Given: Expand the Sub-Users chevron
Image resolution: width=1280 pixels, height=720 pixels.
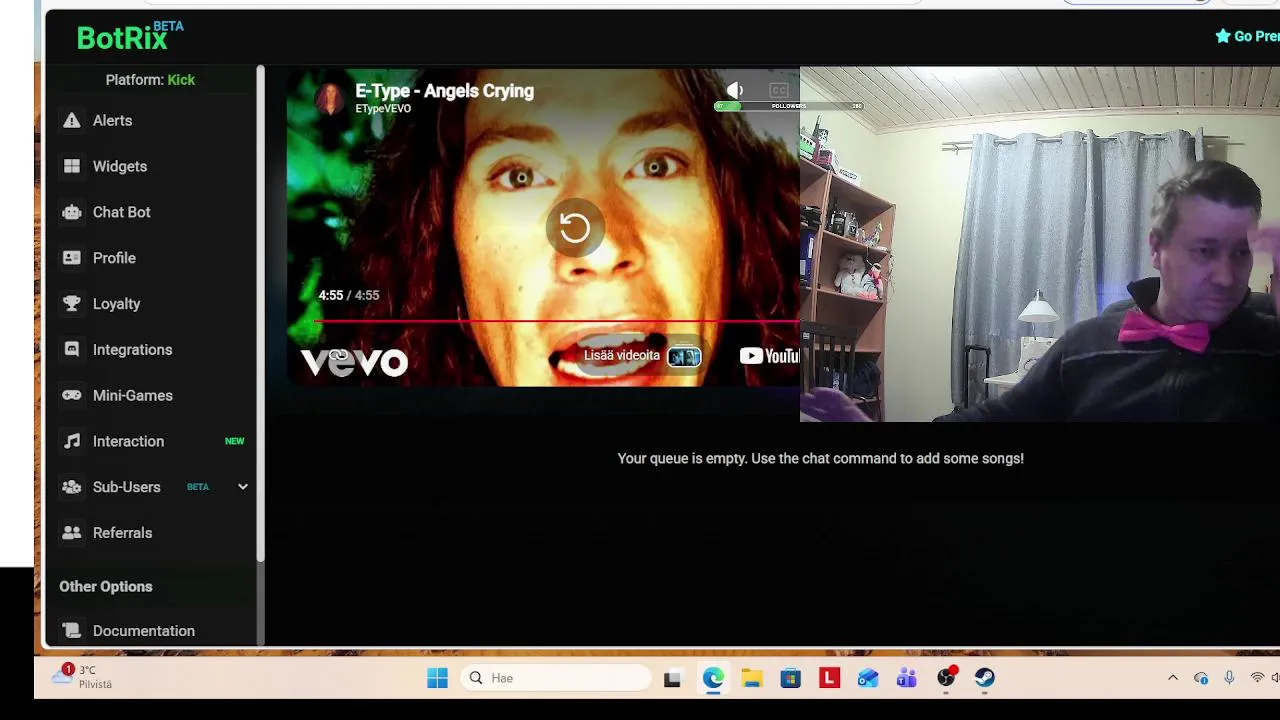Looking at the screenshot, I should tap(242, 487).
